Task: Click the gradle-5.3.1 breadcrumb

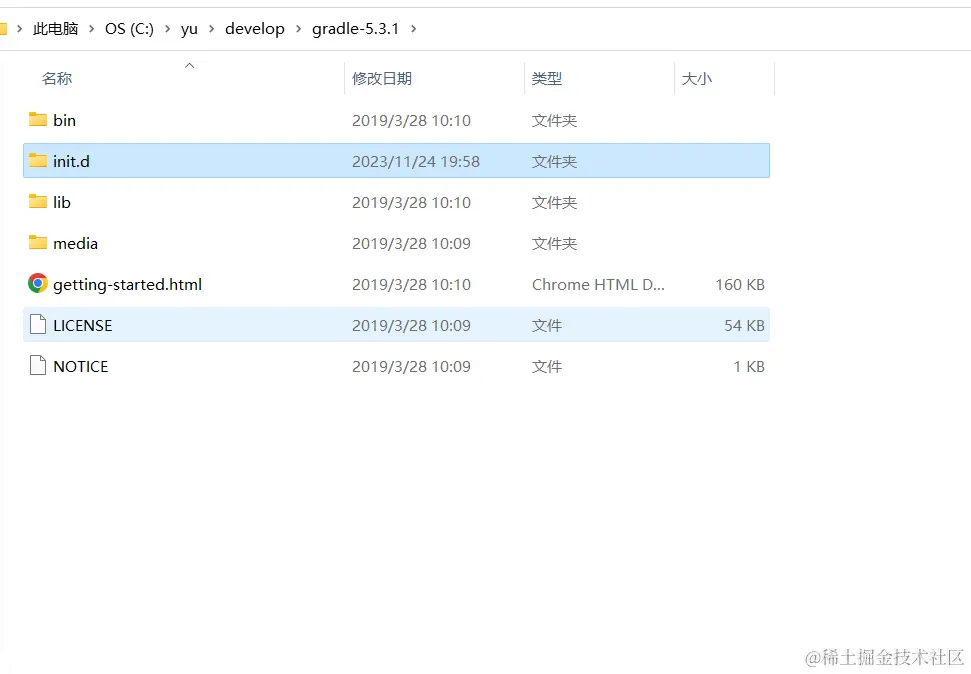Action: click(355, 28)
